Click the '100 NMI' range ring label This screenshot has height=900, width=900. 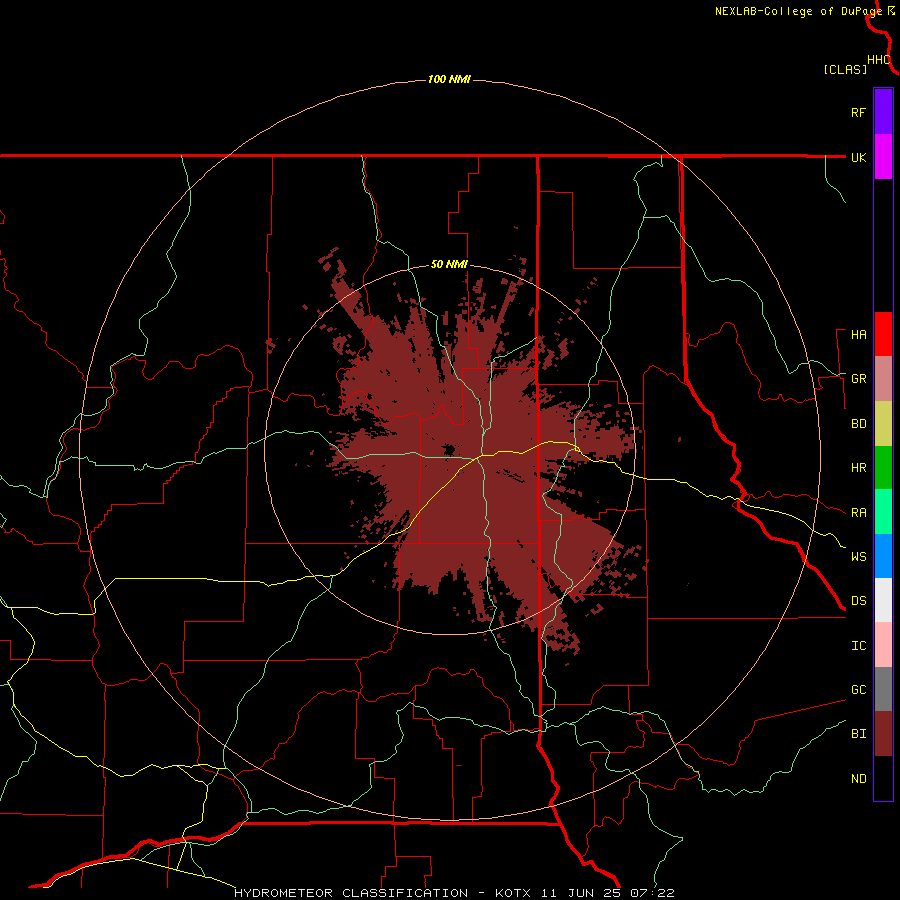[x=449, y=79]
